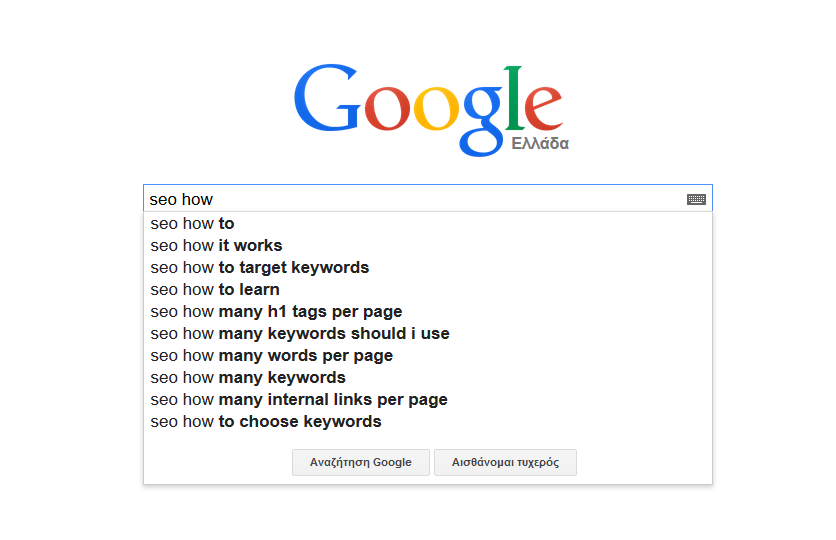Pick 'seo how to choose keywords' suggestion
The image size is (836, 540).
[428, 421]
